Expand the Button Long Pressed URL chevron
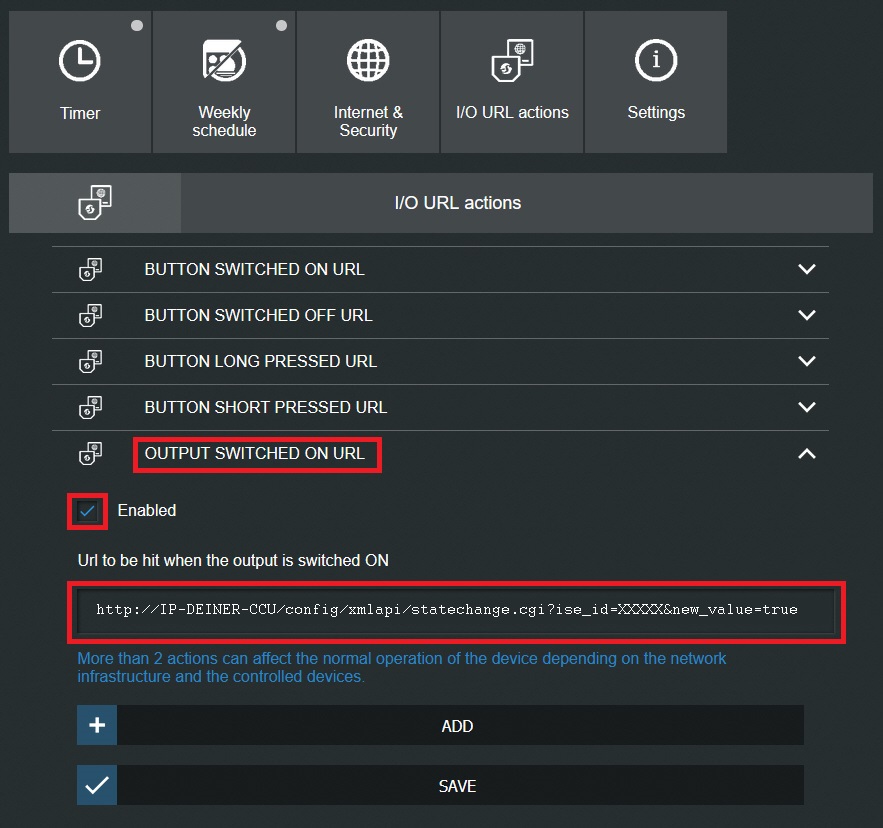Viewport: 883px width, 828px height. [807, 362]
